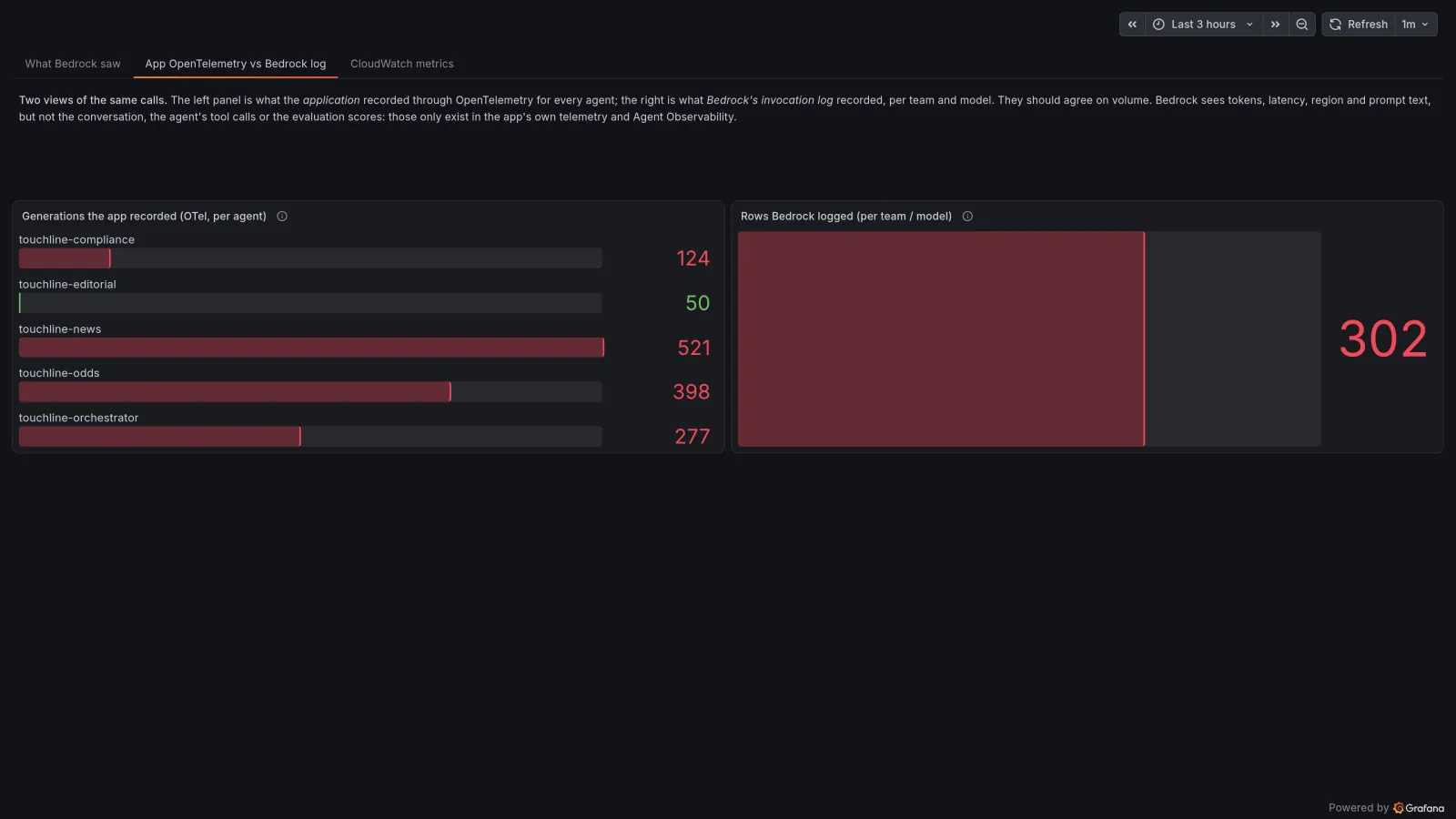Click the clock icon in time picker
Screen dimensions: 1456x819
(x=1158, y=25)
